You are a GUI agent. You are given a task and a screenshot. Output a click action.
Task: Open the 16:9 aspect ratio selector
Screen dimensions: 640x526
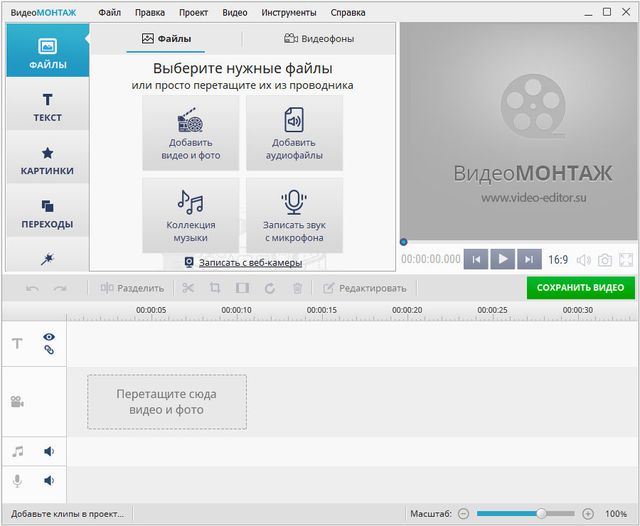point(558,260)
